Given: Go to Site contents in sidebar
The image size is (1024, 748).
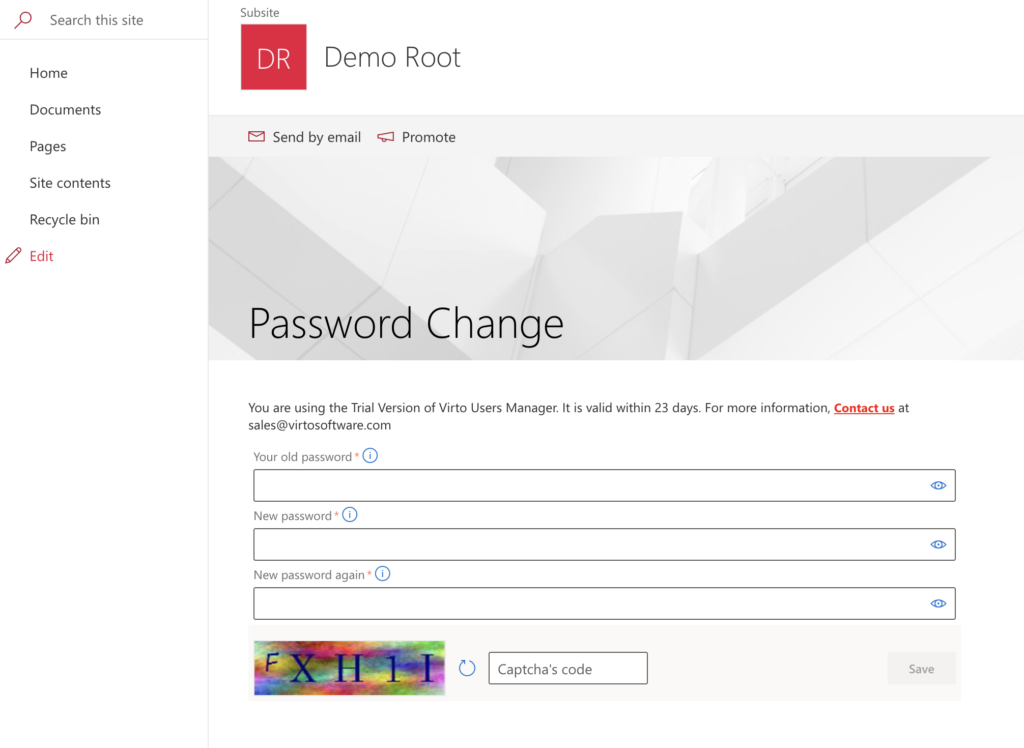Looking at the screenshot, I should pyautogui.click(x=70, y=183).
